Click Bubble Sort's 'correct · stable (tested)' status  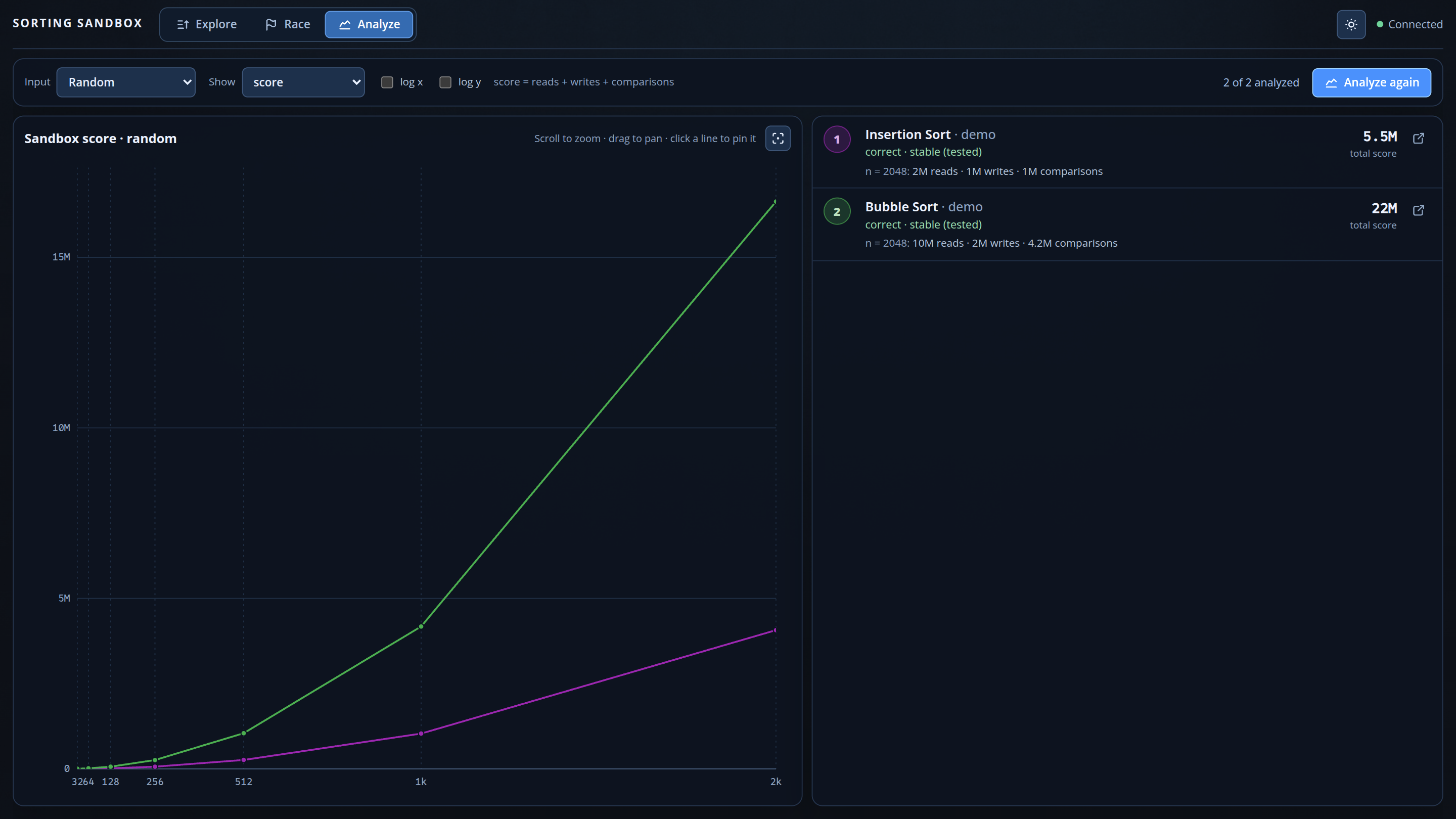pos(923,224)
